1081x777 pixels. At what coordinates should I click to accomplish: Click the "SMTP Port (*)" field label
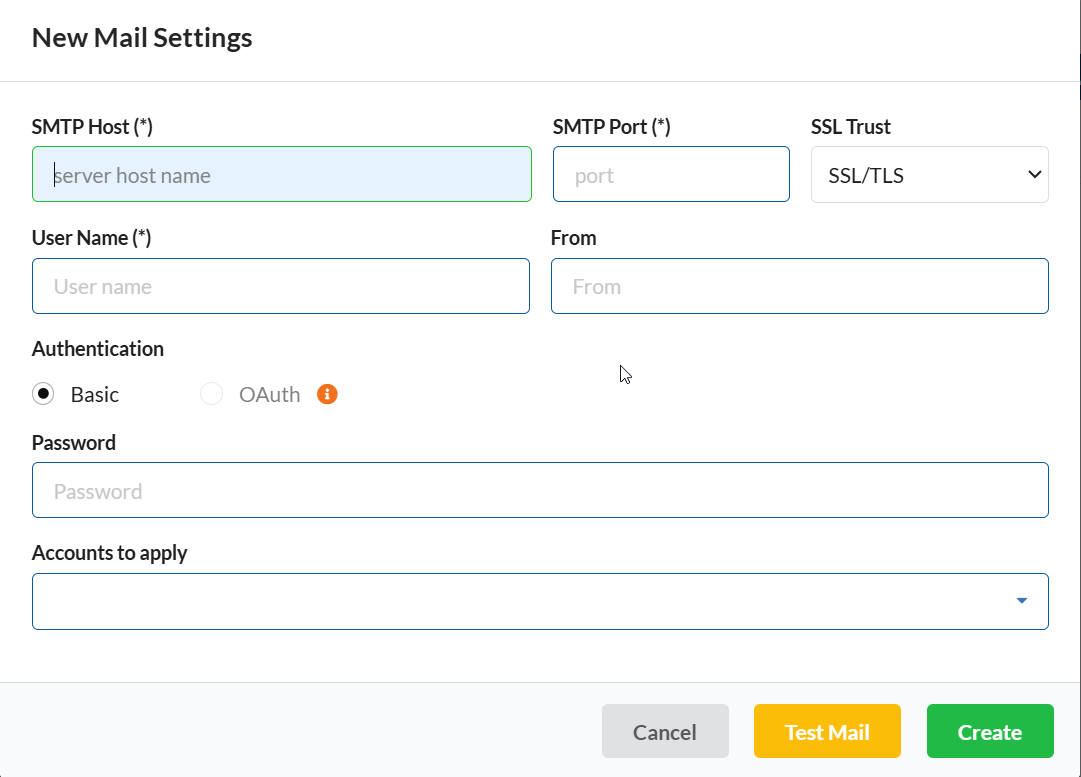611,127
